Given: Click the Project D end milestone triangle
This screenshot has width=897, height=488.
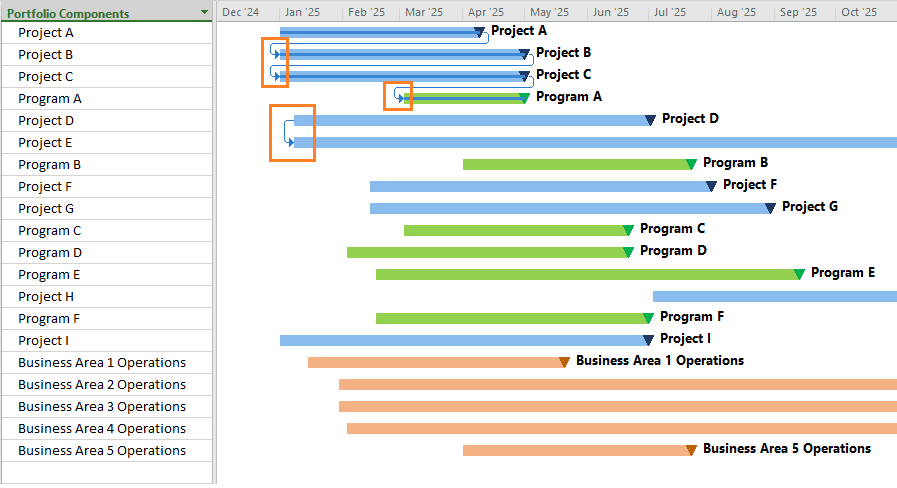Looking at the screenshot, I should [650, 120].
